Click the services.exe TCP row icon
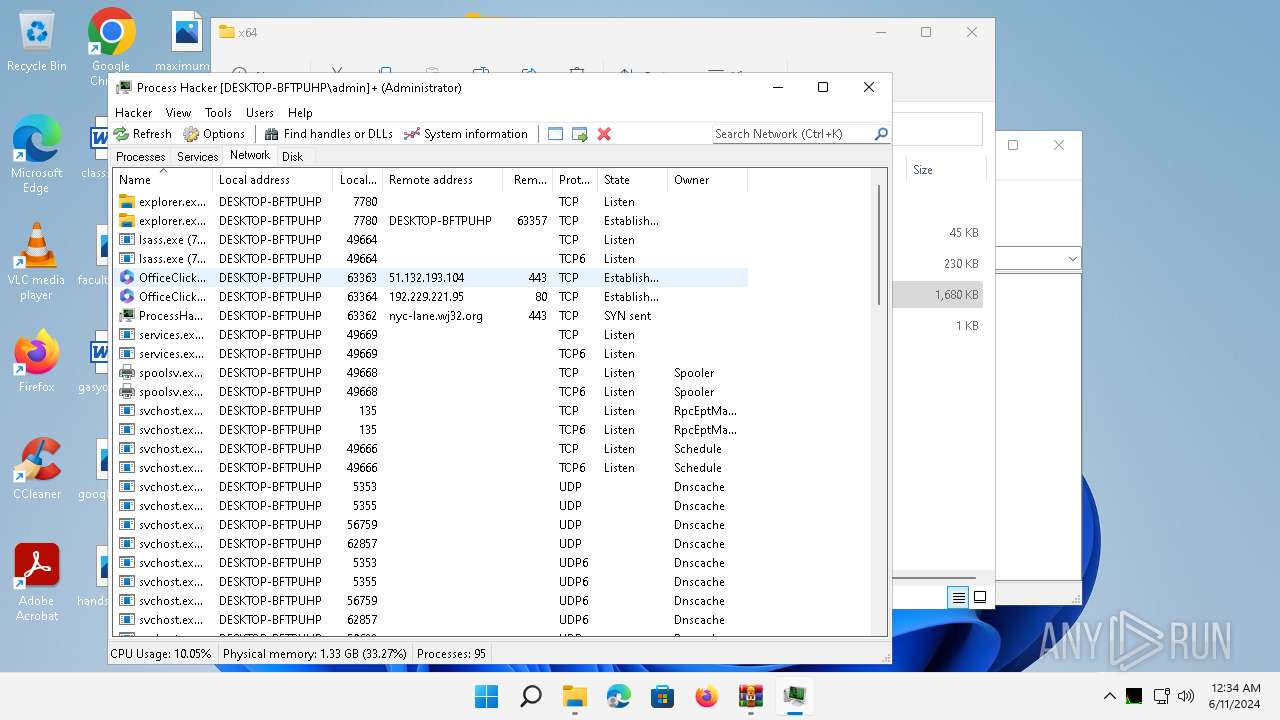The image size is (1280, 720). (x=127, y=335)
